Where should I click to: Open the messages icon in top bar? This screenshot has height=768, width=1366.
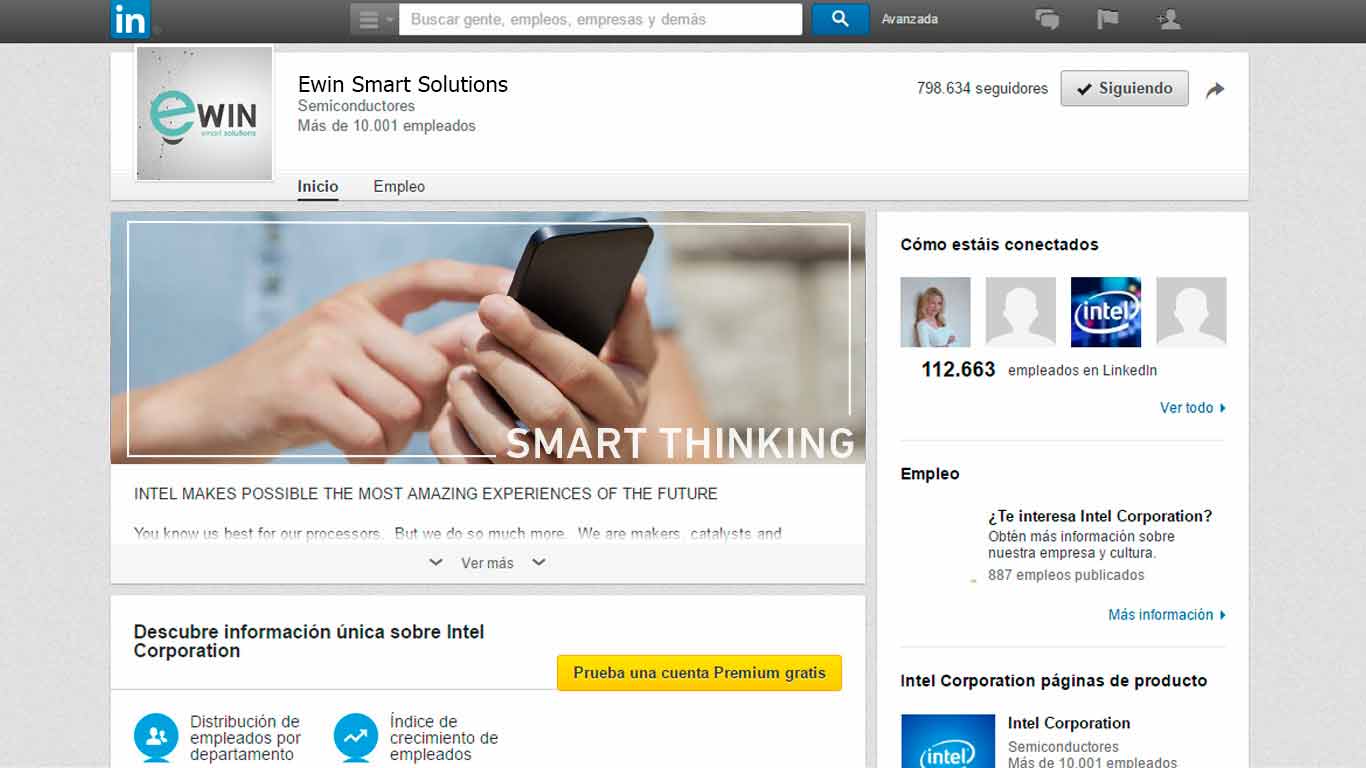click(1047, 19)
